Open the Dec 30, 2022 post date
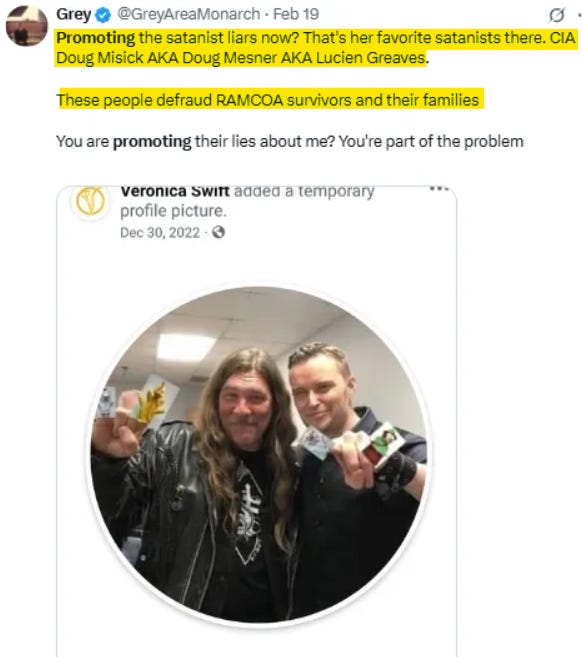Screen dimensions: 582x657 160,233
